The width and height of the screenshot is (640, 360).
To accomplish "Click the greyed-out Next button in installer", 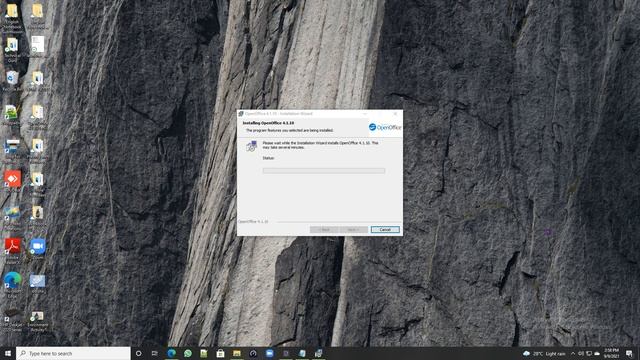I will pyautogui.click(x=353, y=230).
